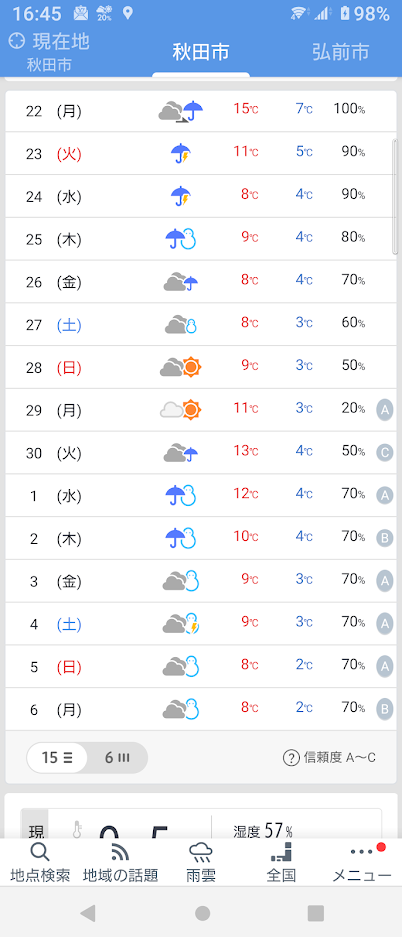
Task: Tap the Android home button
Action: coord(202,912)
